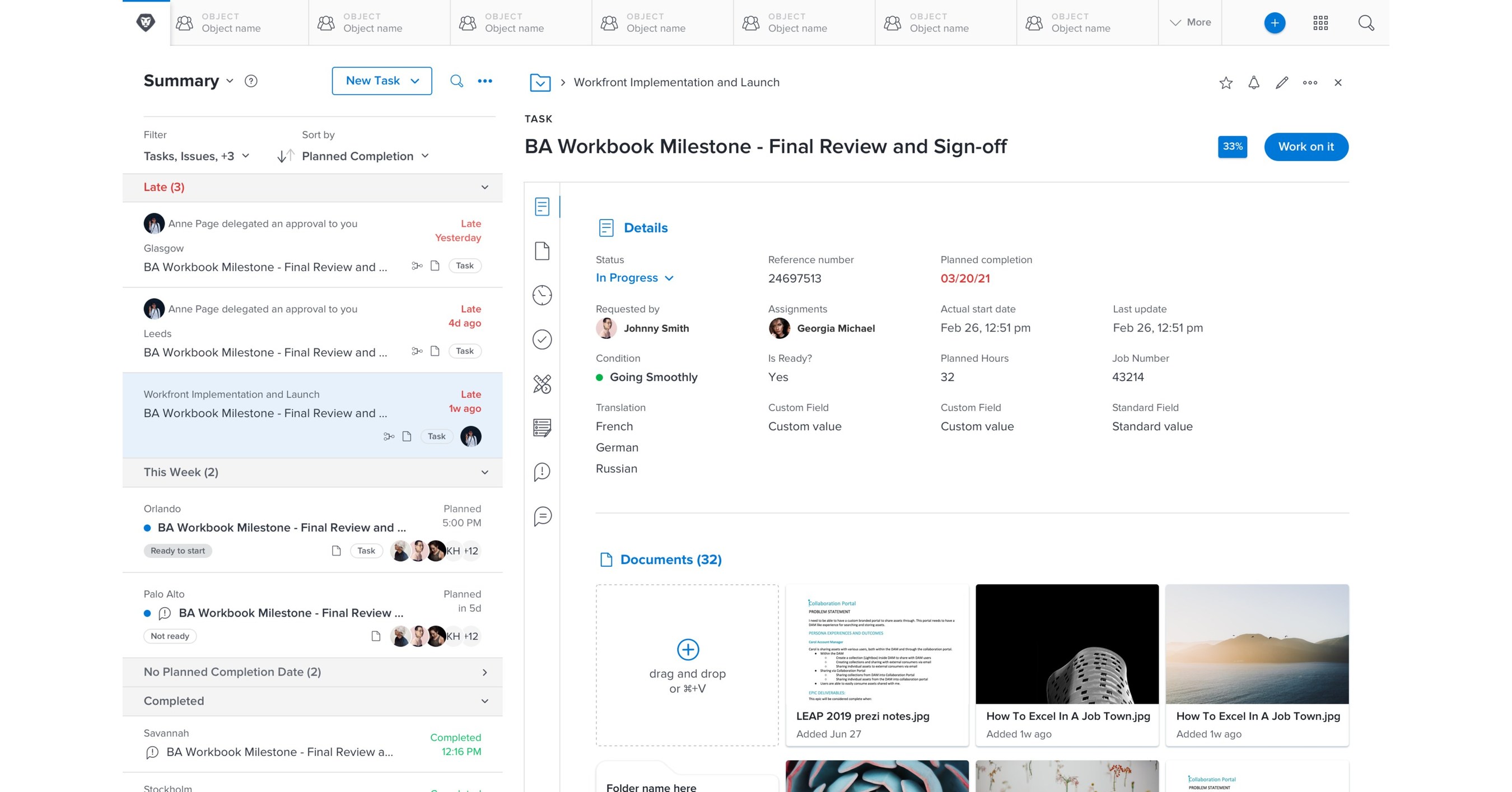1512x792 pixels.
Task: Subscribe with the bell icon
Action: point(1254,83)
